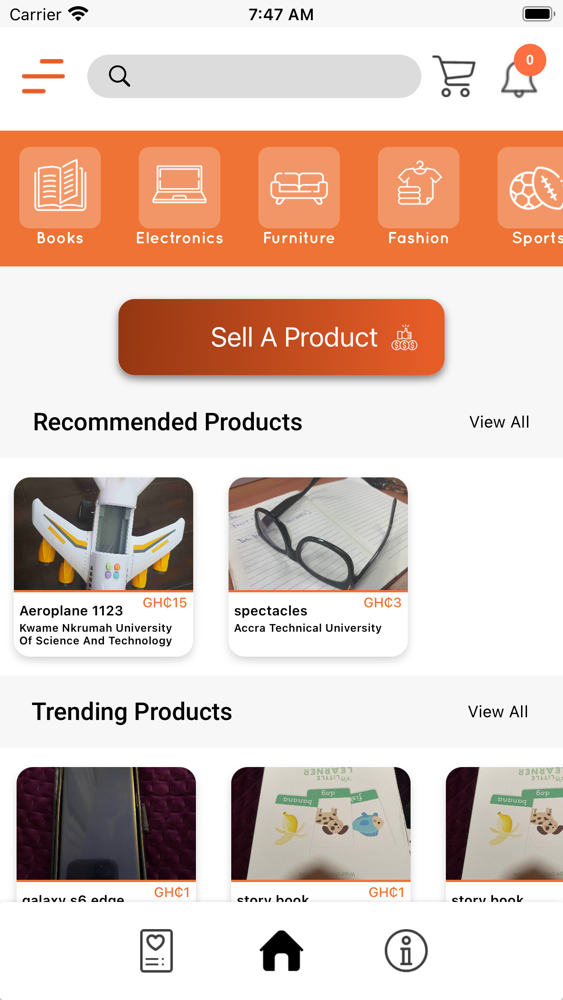Focus the search input field
The image size is (563, 1000).
tap(254, 76)
